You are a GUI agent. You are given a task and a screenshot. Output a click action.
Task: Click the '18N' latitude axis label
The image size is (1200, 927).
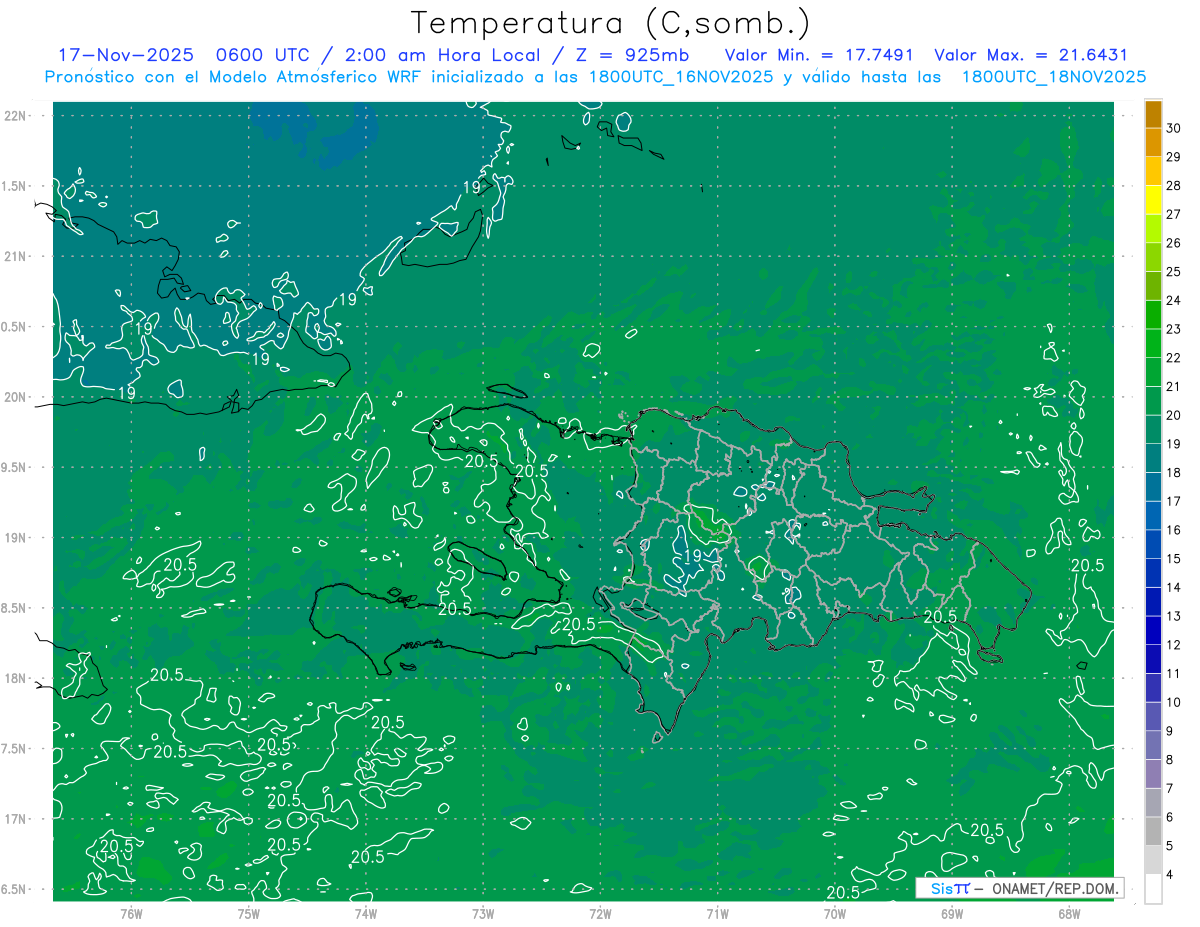(x=16, y=678)
